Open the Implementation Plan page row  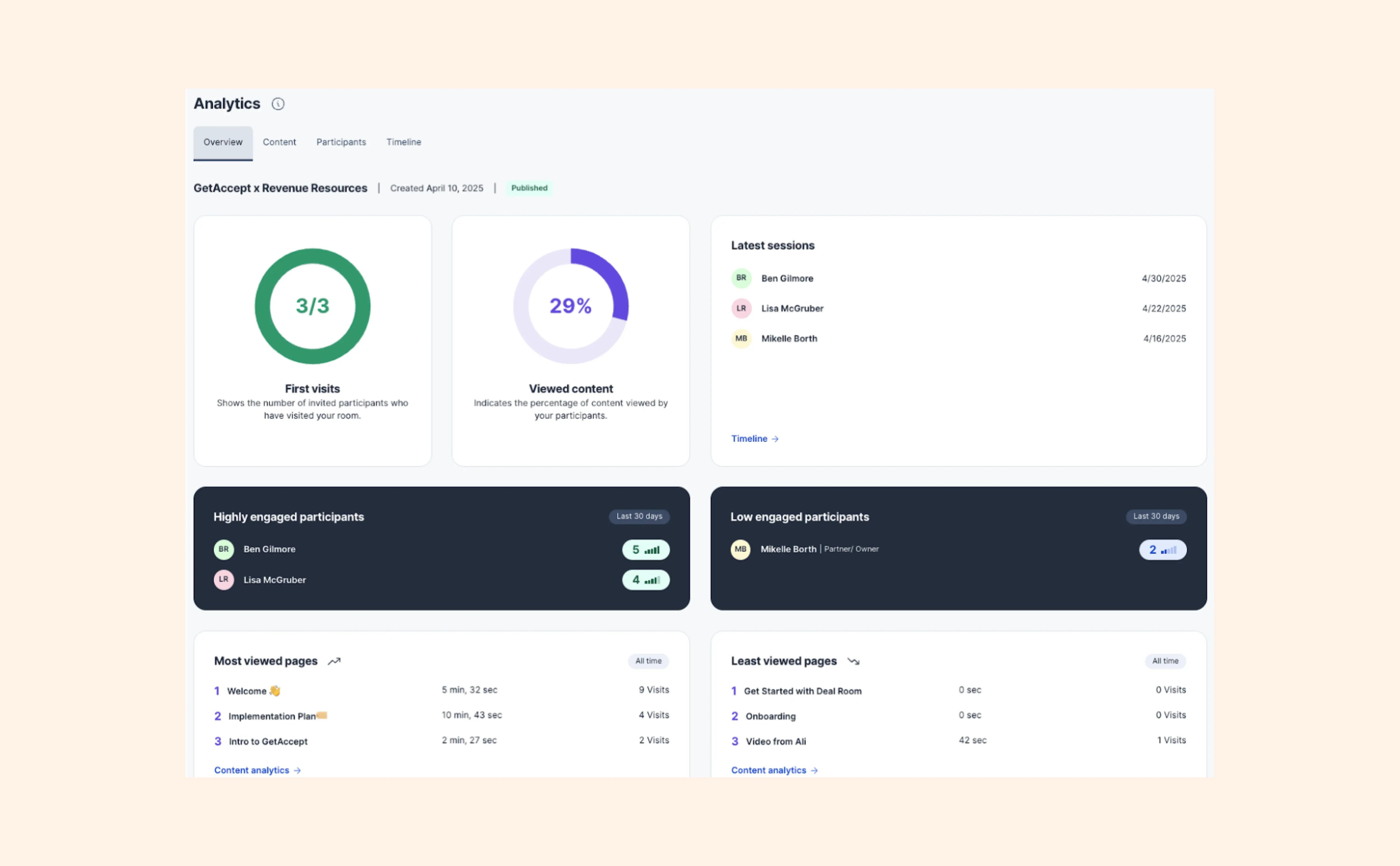pos(442,716)
